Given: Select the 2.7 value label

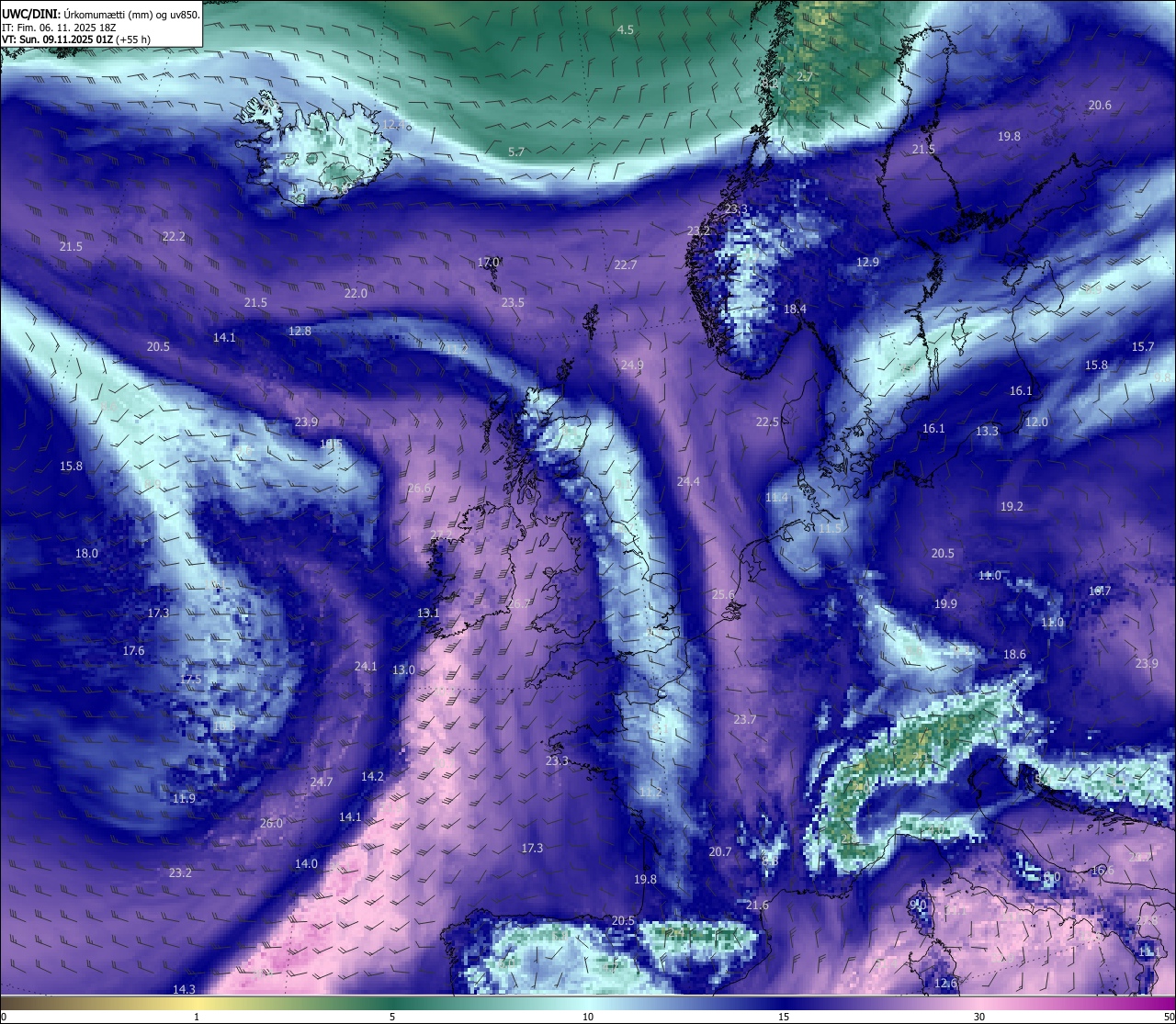Looking at the screenshot, I should click(805, 77).
